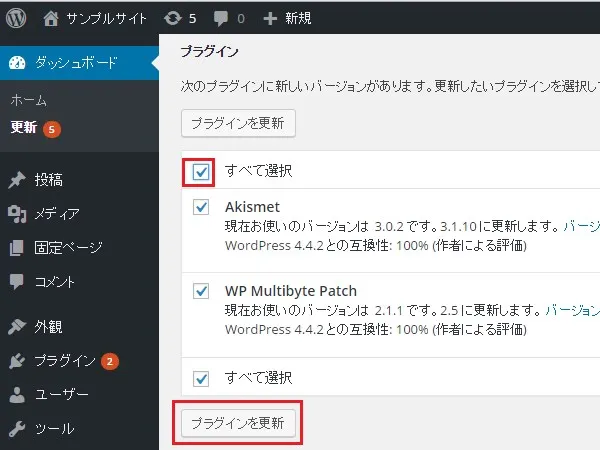Uncheck the Akismet plugin checkbox
The height and width of the screenshot is (450, 600).
[201, 207]
